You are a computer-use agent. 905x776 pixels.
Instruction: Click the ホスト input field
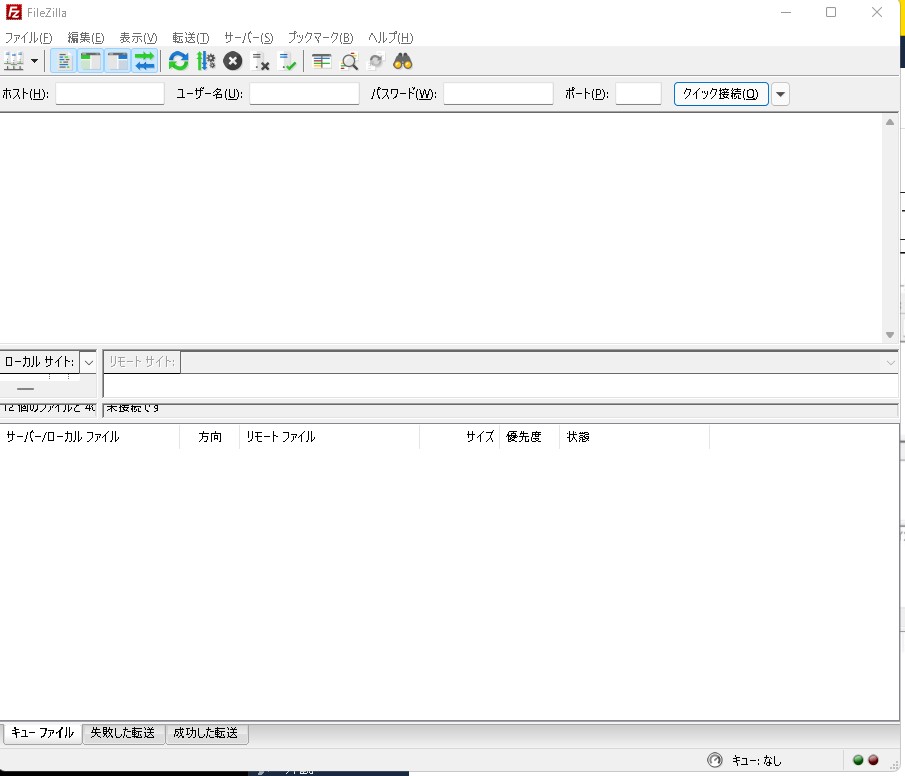click(x=110, y=94)
